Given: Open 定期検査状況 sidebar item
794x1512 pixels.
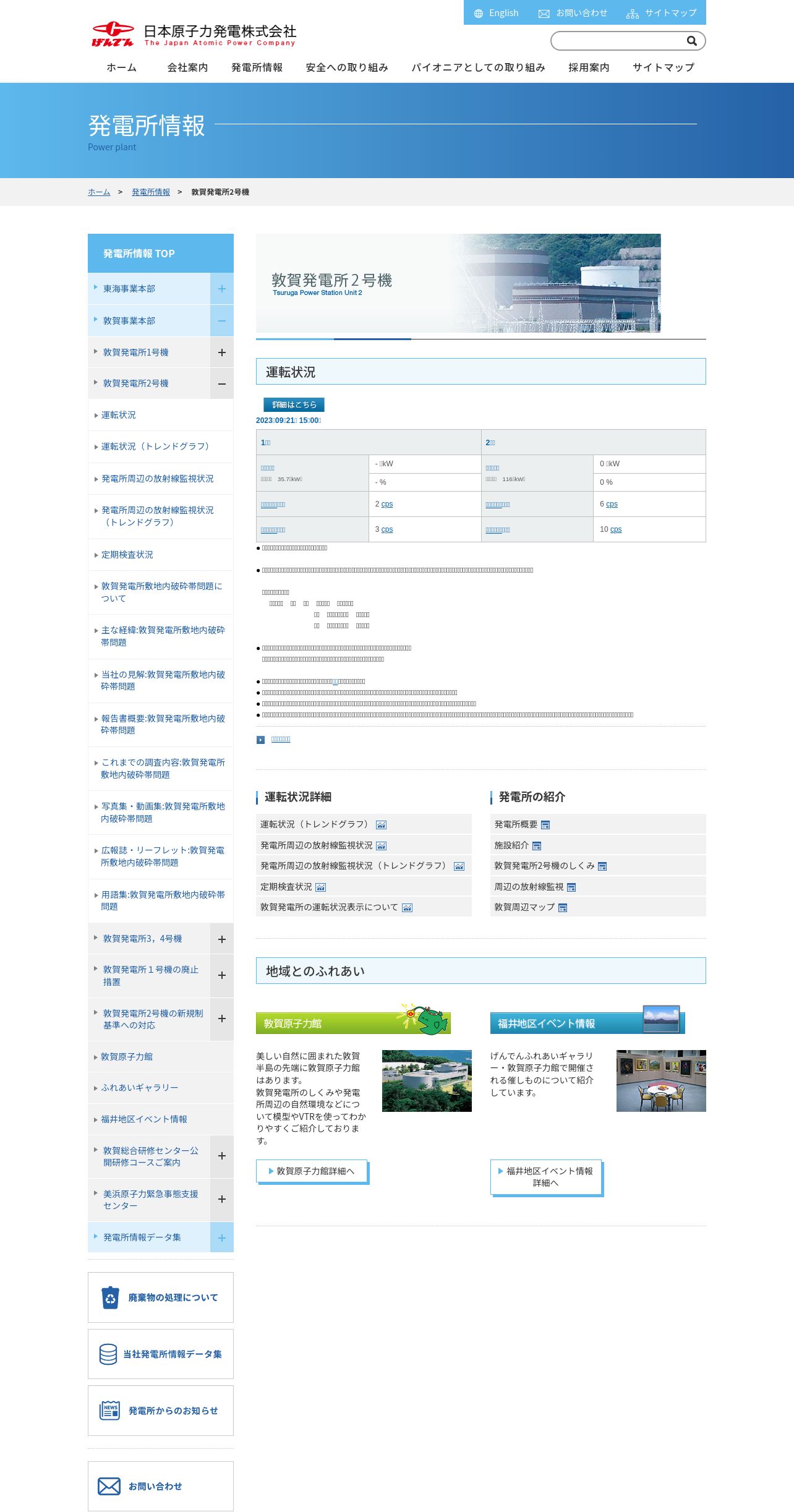Looking at the screenshot, I should (161, 555).
